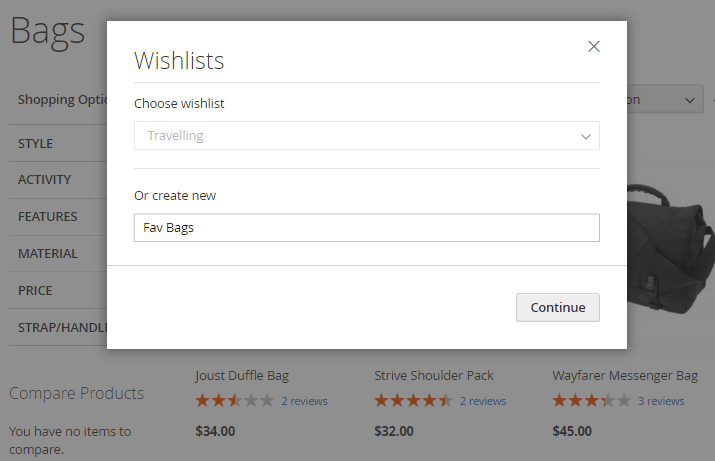Click the black messenger bag product image
This screenshot has height=461, width=715.
pos(670,250)
